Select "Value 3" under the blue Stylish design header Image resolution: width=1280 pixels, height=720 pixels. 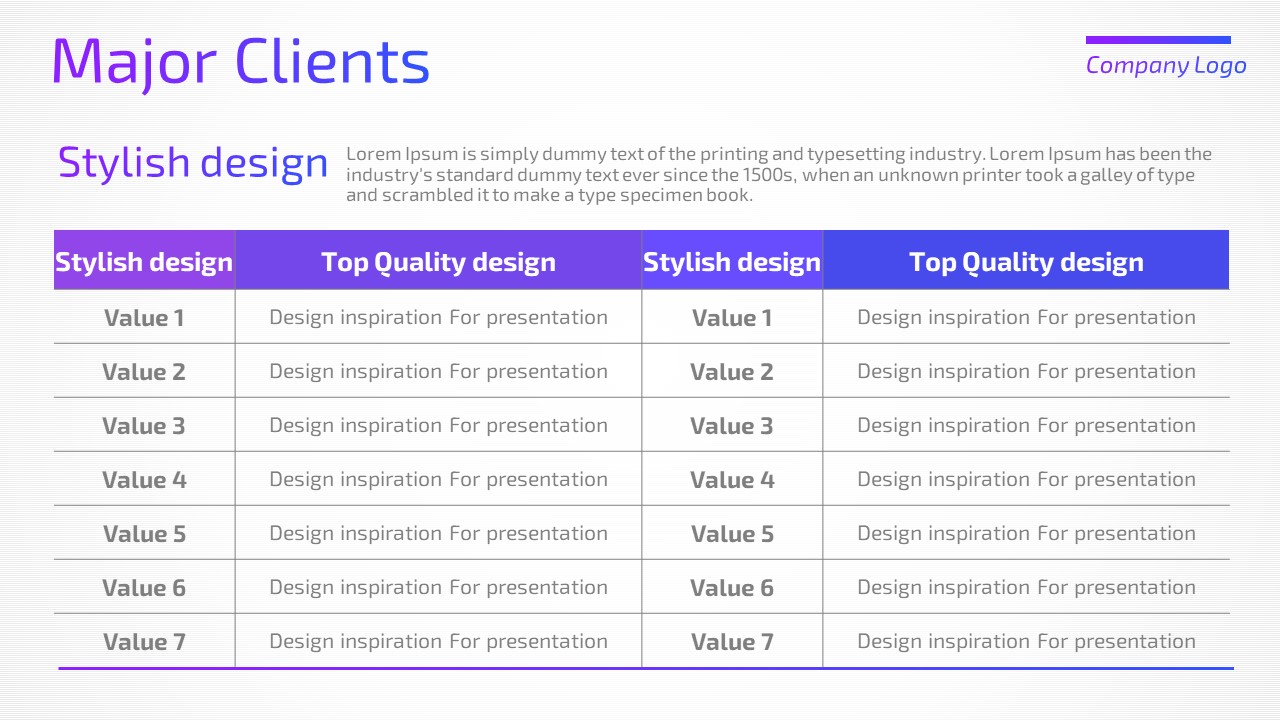coord(732,426)
